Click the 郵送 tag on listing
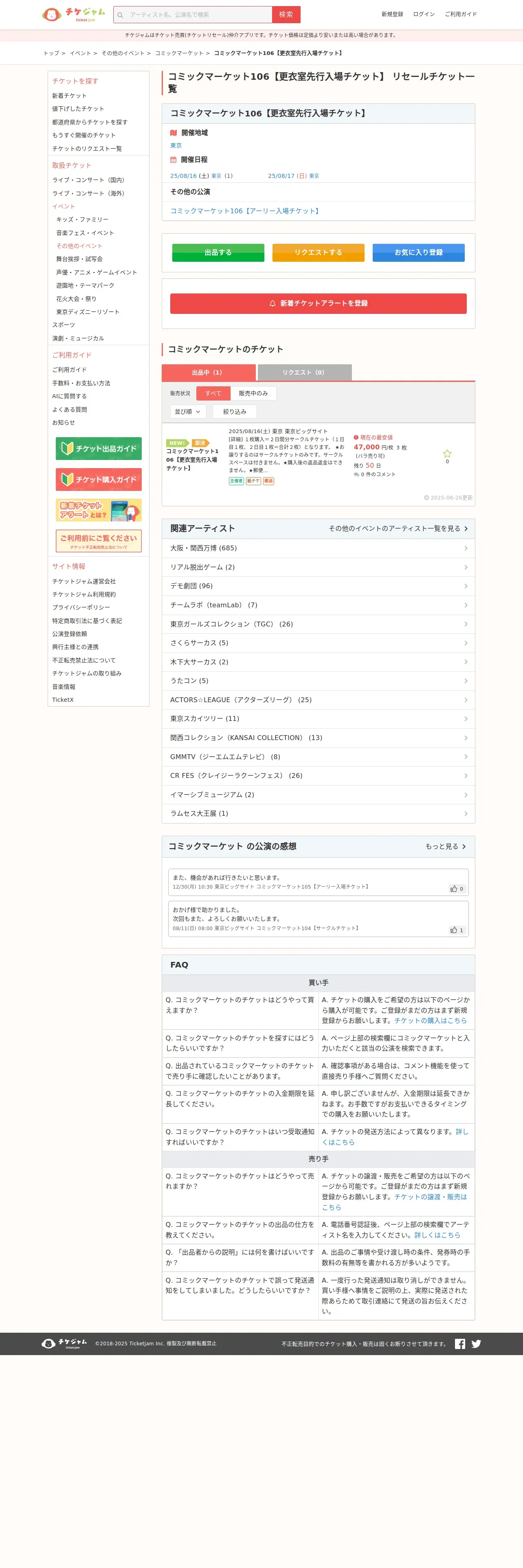Image resolution: width=523 pixels, height=1568 pixels. click(x=268, y=481)
